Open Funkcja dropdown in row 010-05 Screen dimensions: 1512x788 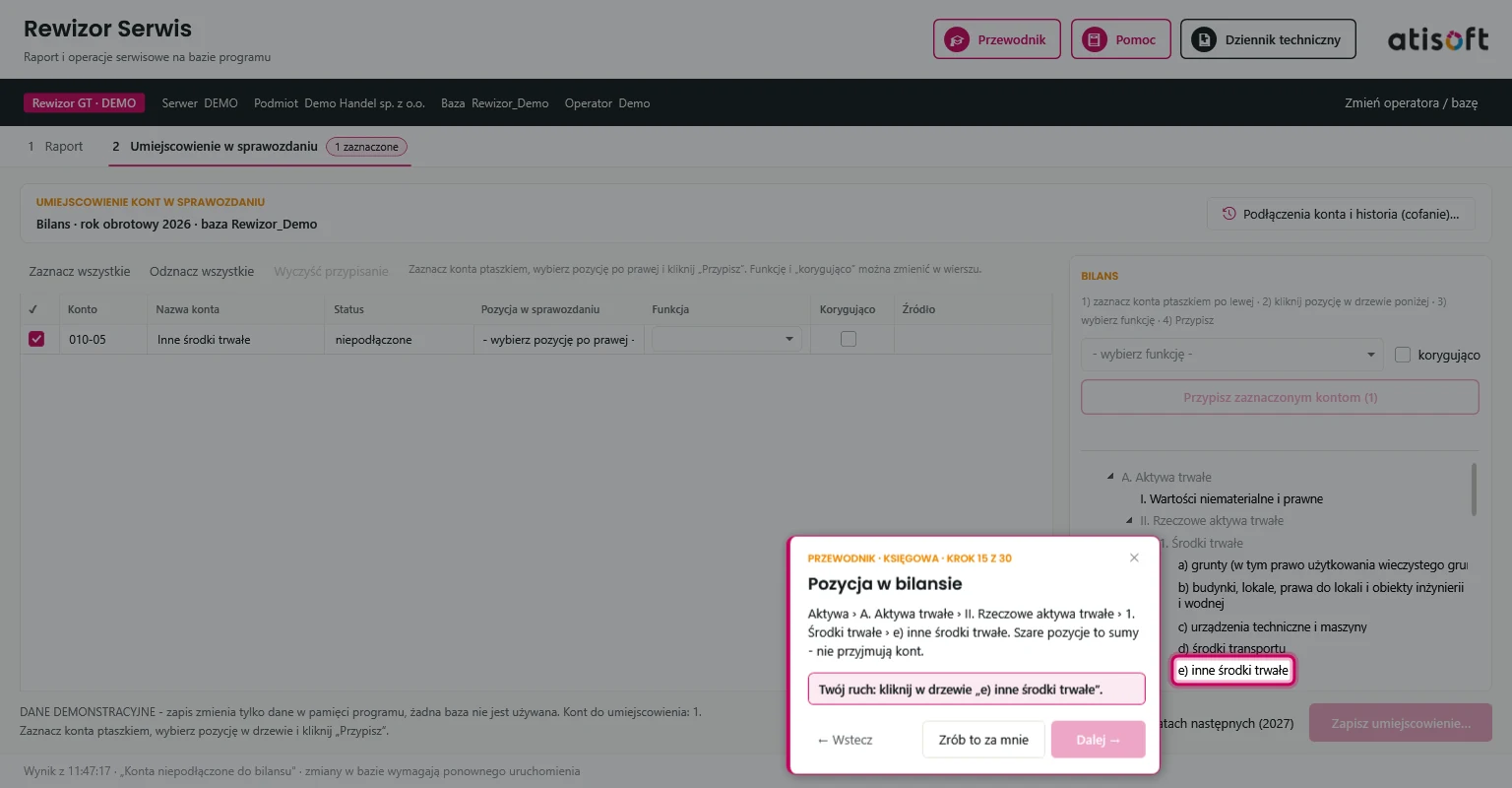pyautogui.click(x=725, y=339)
